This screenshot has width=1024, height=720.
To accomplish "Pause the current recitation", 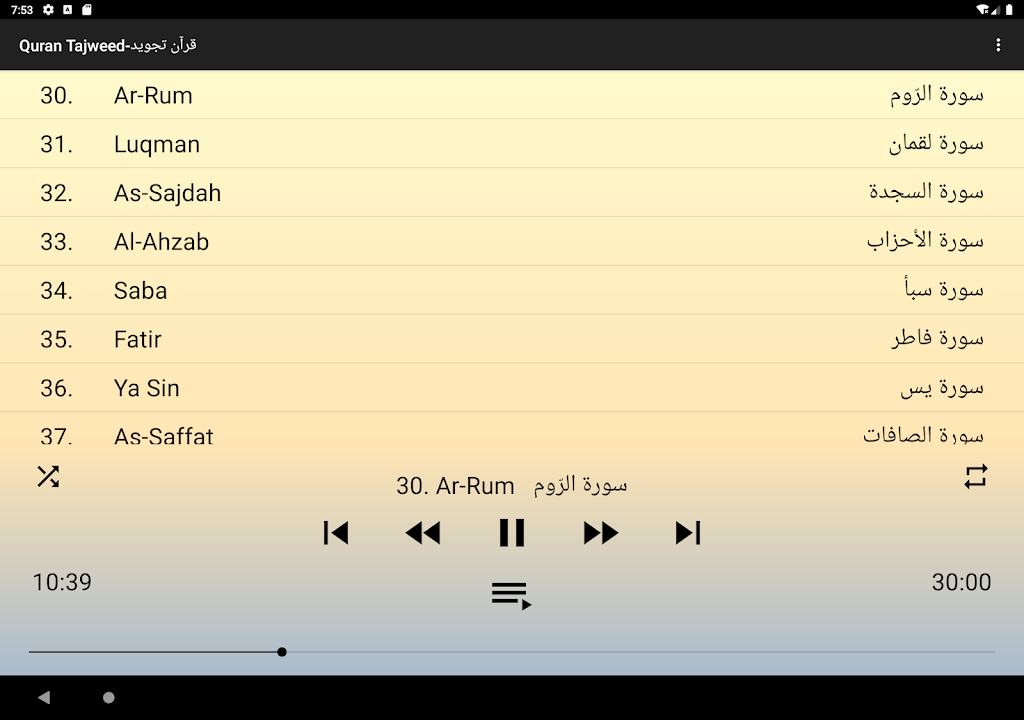I will pyautogui.click(x=512, y=532).
